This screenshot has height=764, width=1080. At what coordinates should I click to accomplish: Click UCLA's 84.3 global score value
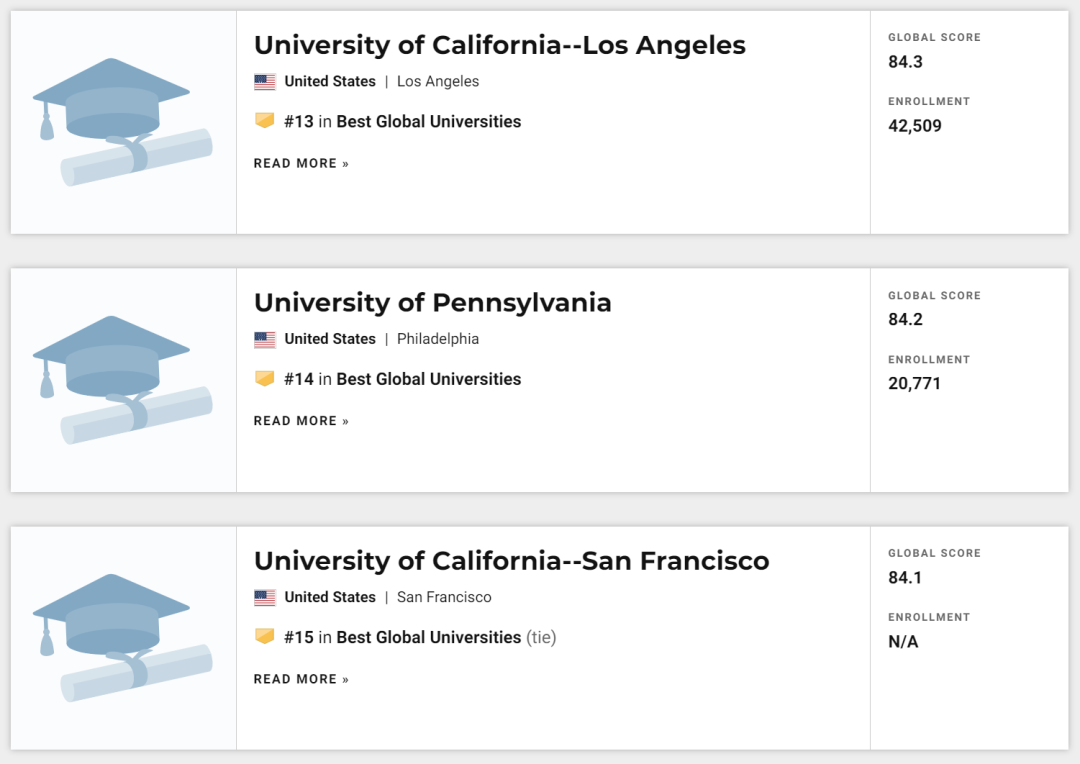905,62
